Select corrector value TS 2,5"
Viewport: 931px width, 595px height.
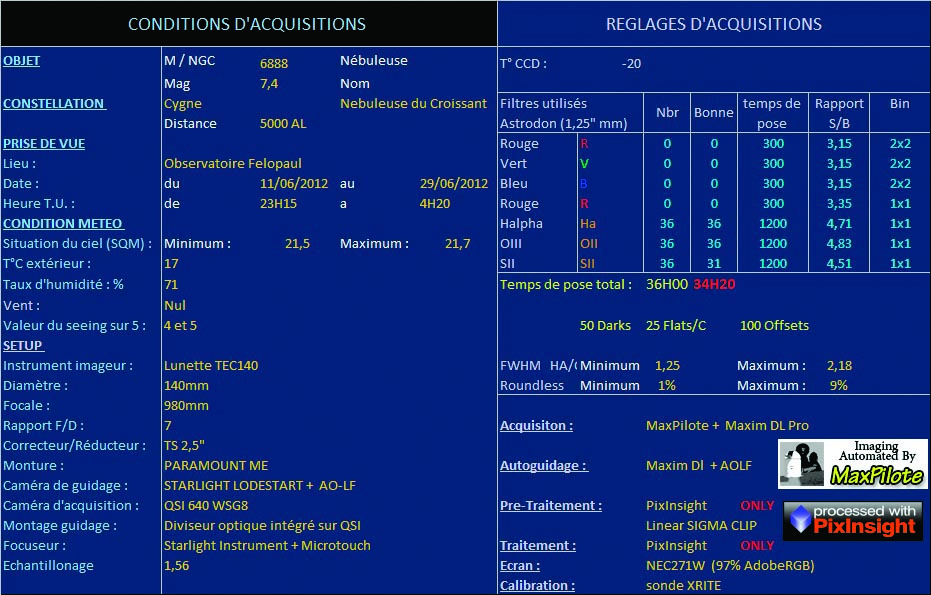tap(184, 445)
